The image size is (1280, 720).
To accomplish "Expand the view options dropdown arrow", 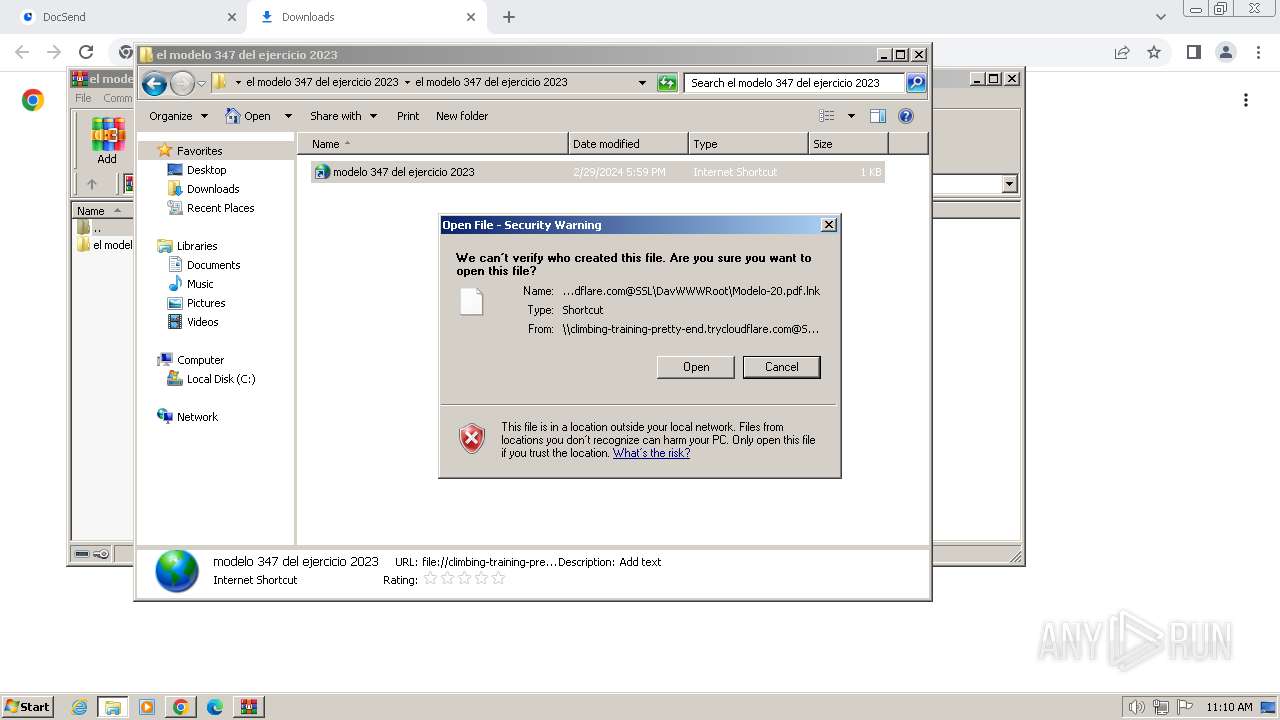I will (851, 116).
